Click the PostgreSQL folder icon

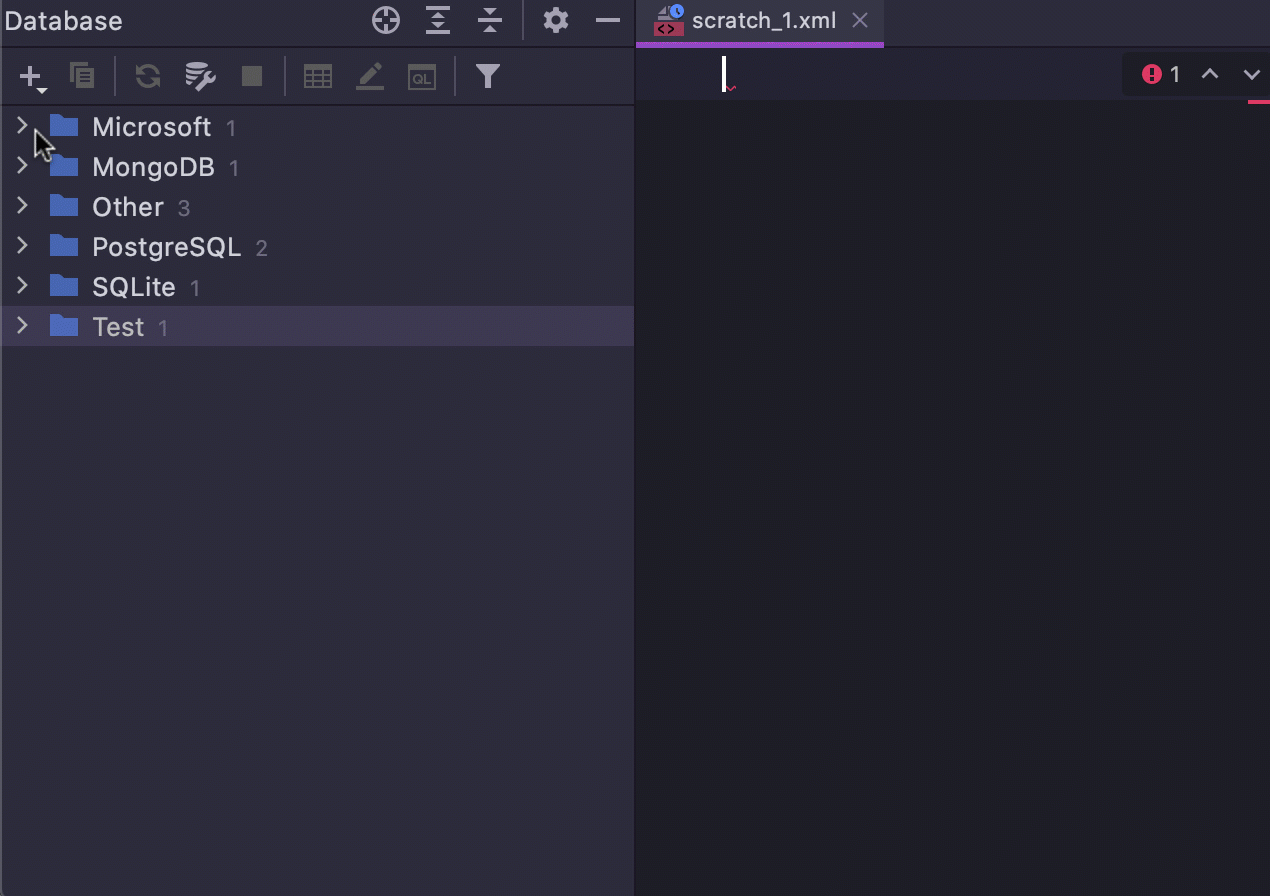(64, 246)
